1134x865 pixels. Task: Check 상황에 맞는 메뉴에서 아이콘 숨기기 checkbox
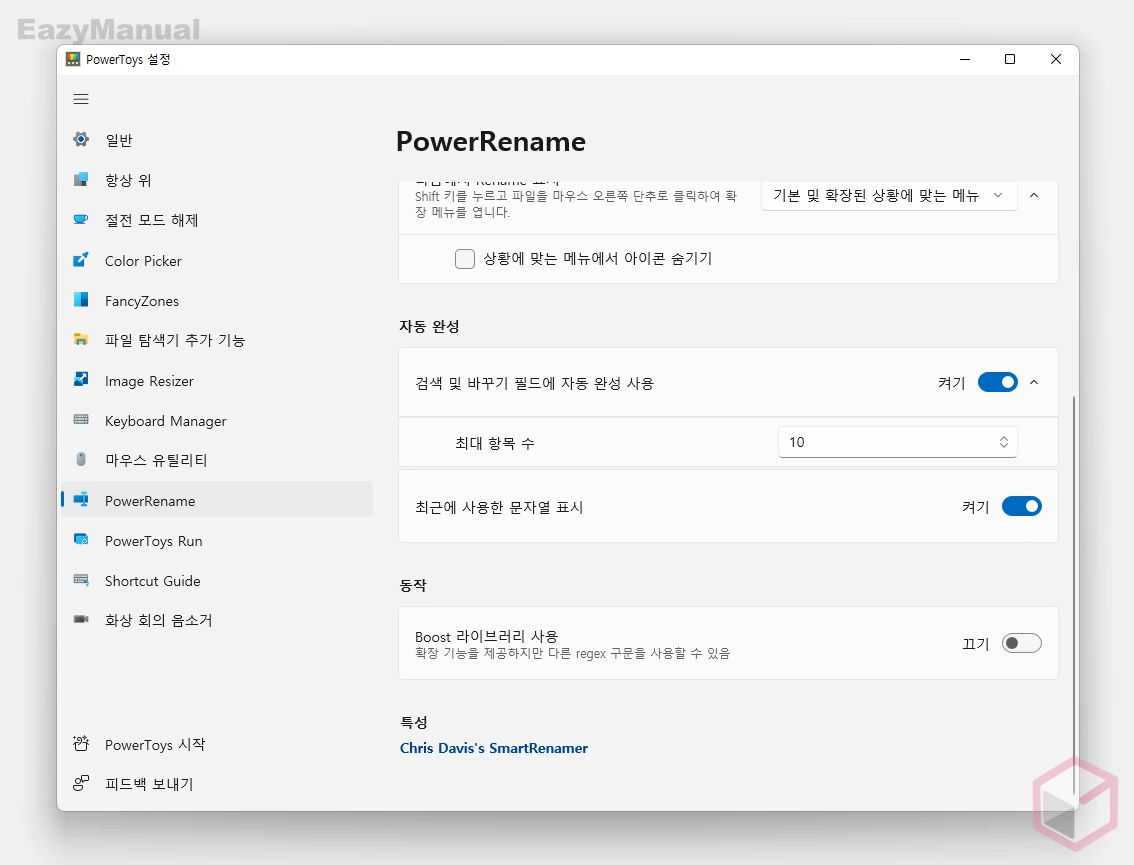464,258
